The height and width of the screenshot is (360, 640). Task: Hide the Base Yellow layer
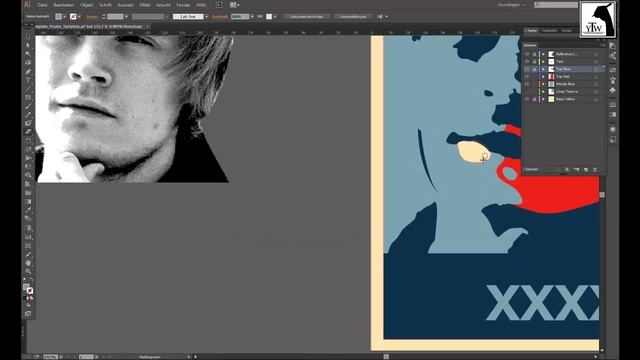point(527,99)
